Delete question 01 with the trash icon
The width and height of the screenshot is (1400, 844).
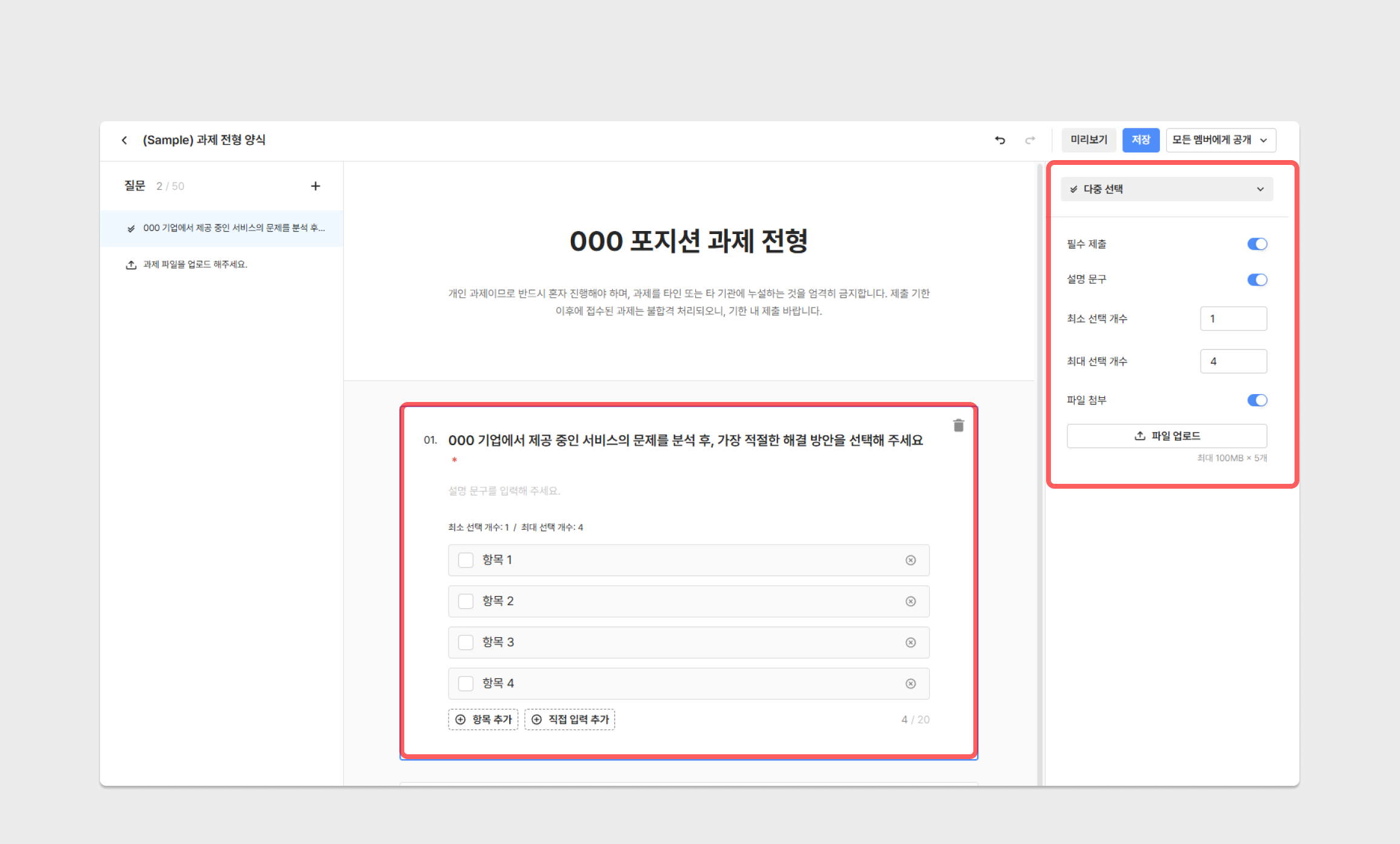point(958,426)
